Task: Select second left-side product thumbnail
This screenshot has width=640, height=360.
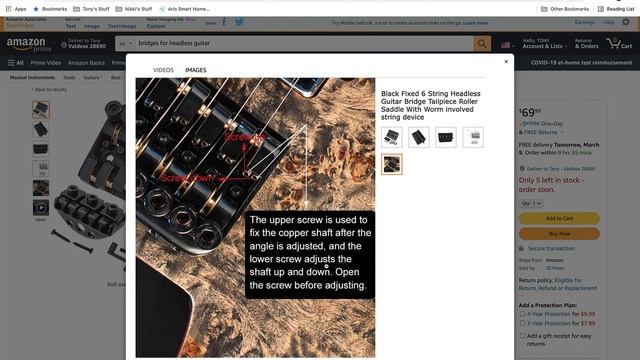Action: coord(41,129)
